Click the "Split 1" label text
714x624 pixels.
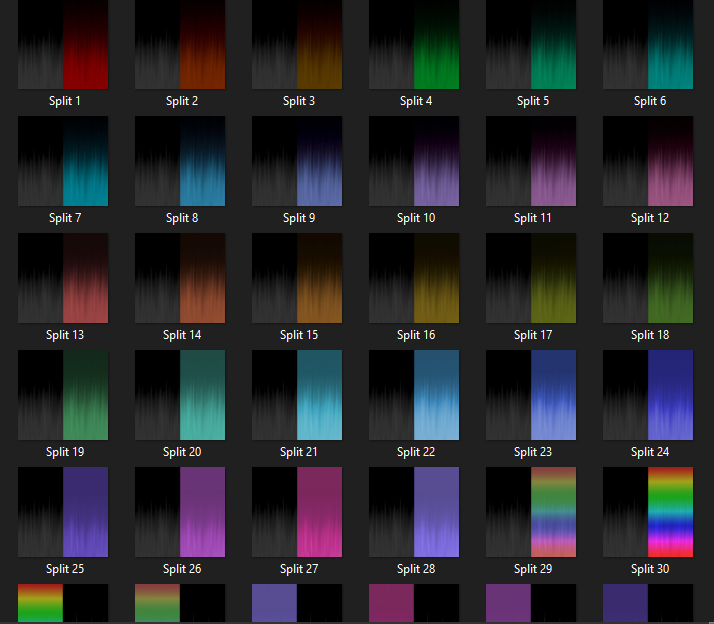(65, 101)
